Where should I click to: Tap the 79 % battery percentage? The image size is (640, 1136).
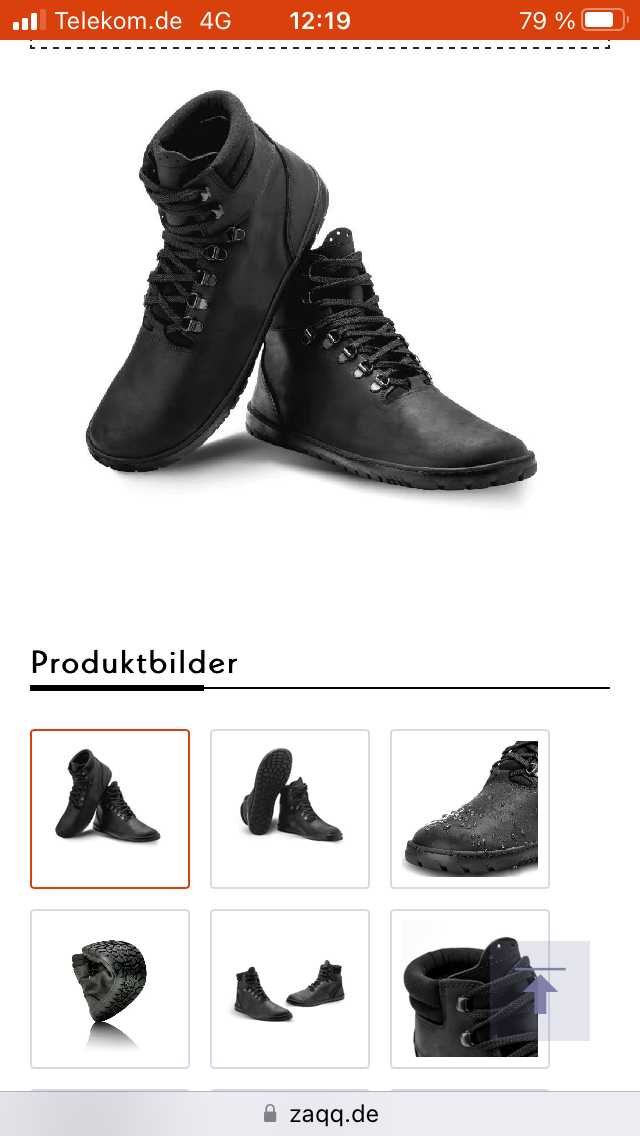[547, 21]
